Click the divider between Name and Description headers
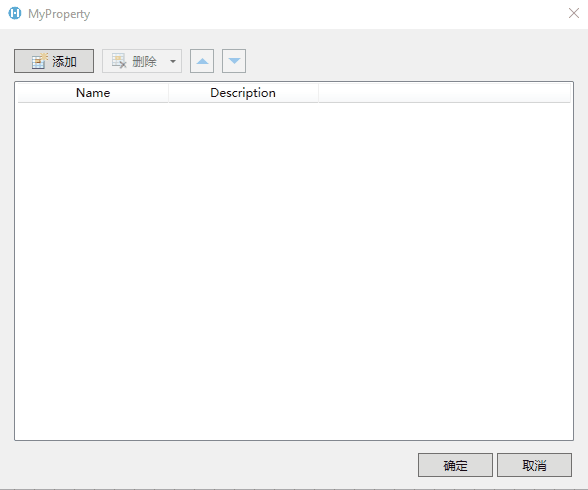 [x=168, y=93]
